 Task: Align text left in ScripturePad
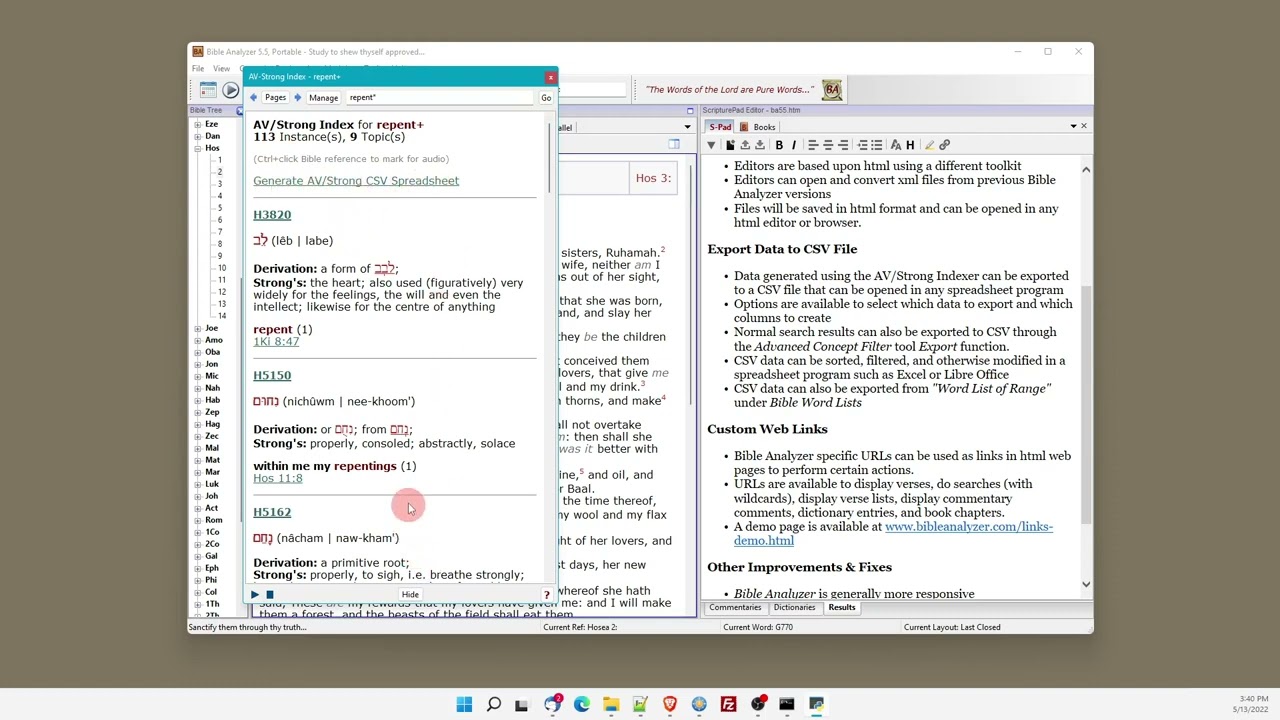coord(813,145)
